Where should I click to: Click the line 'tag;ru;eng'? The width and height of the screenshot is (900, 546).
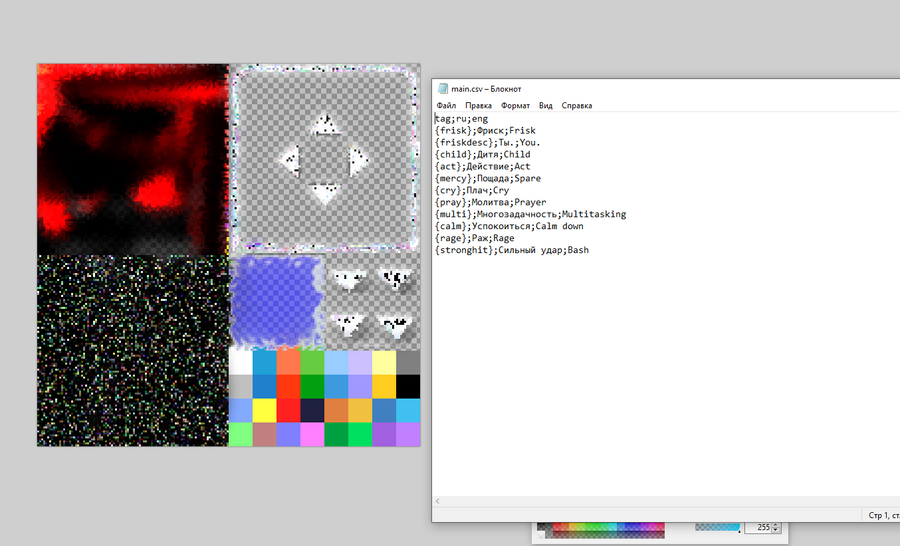tap(461, 119)
